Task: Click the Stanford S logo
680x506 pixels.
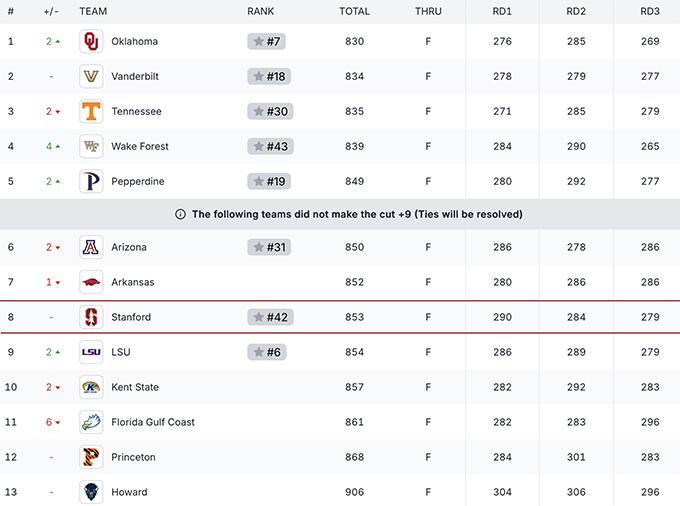Action: point(91,317)
